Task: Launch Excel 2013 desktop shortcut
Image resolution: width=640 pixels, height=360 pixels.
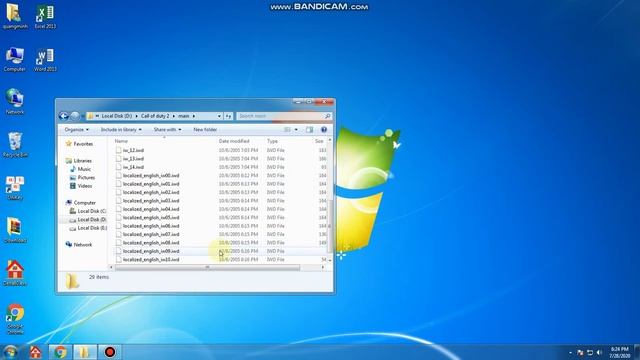Action: (x=45, y=16)
